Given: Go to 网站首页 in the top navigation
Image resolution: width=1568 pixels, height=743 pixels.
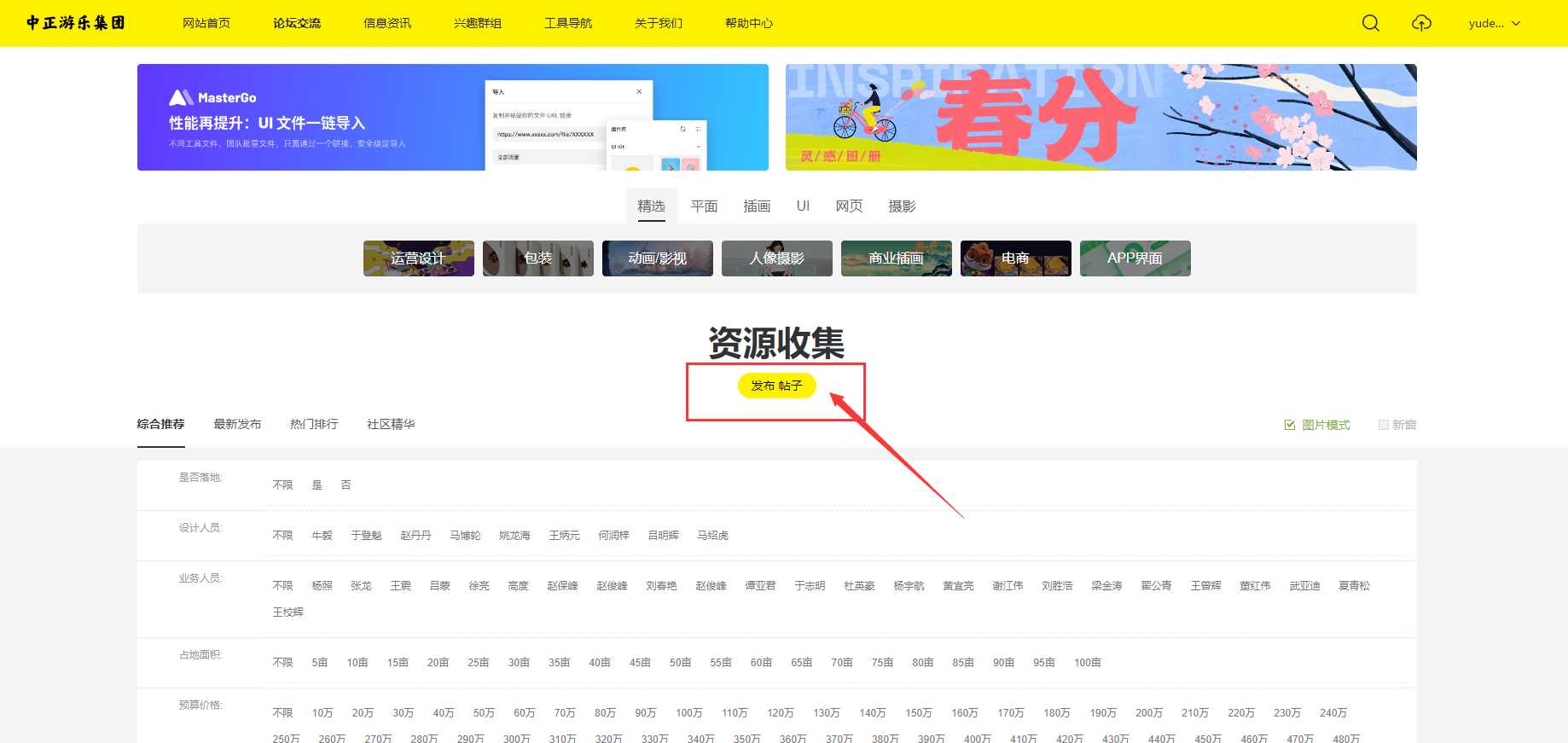Looking at the screenshot, I should (206, 23).
